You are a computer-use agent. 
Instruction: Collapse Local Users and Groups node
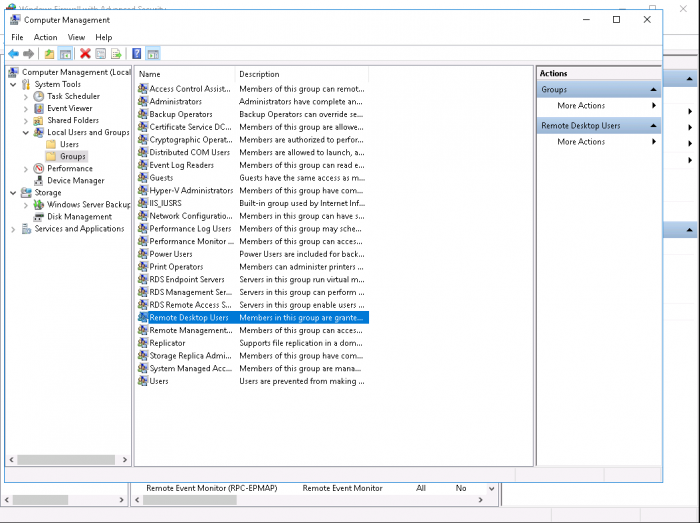[x=25, y=133]
